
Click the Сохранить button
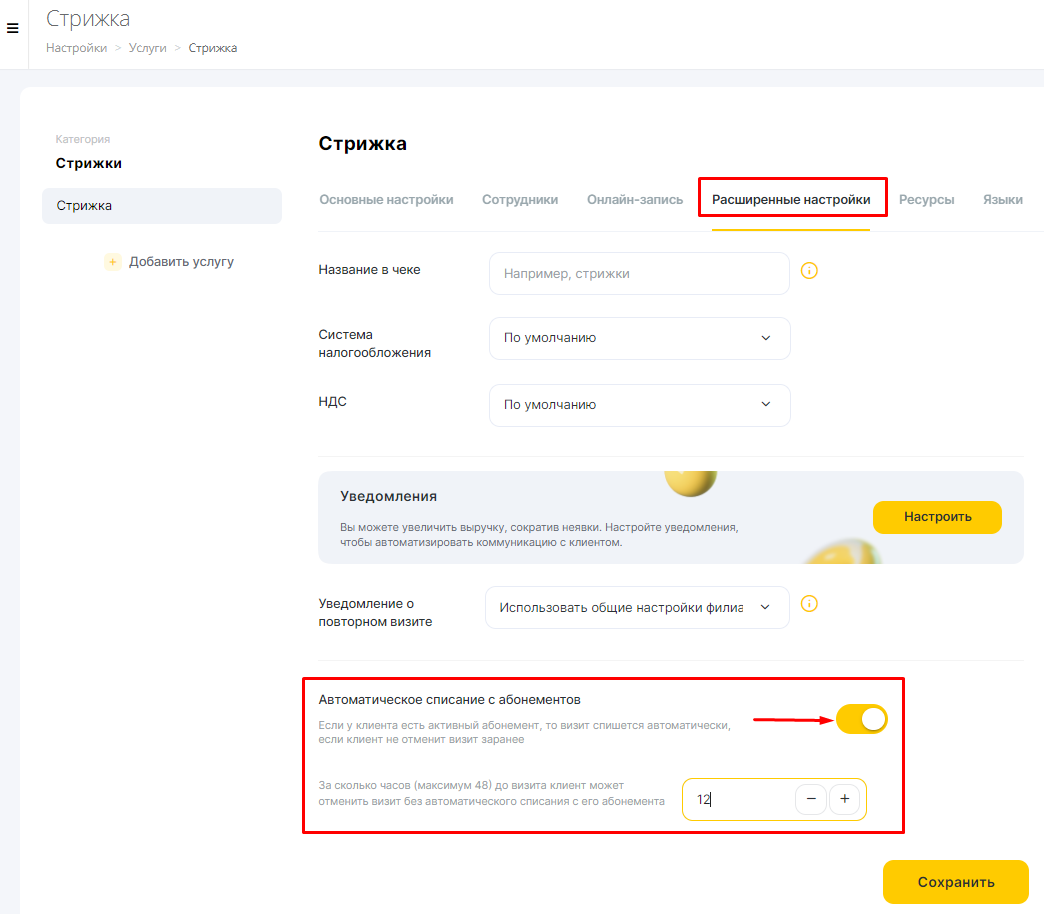pyautogui.click(x=955, y=882)
